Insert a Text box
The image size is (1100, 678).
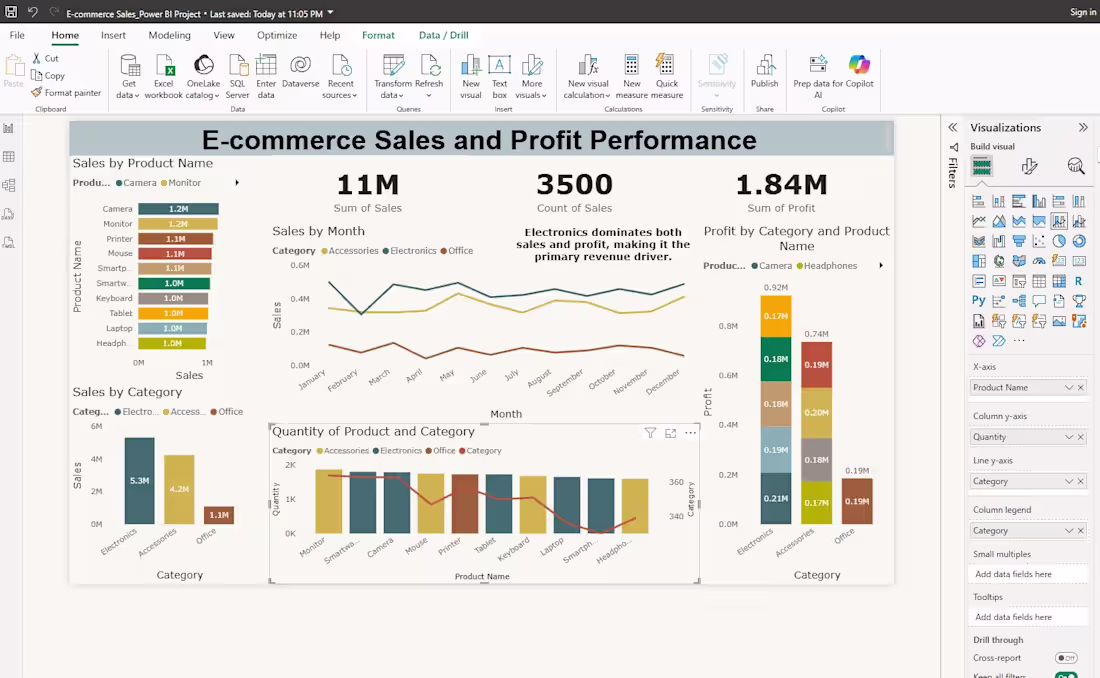[499, 77]
